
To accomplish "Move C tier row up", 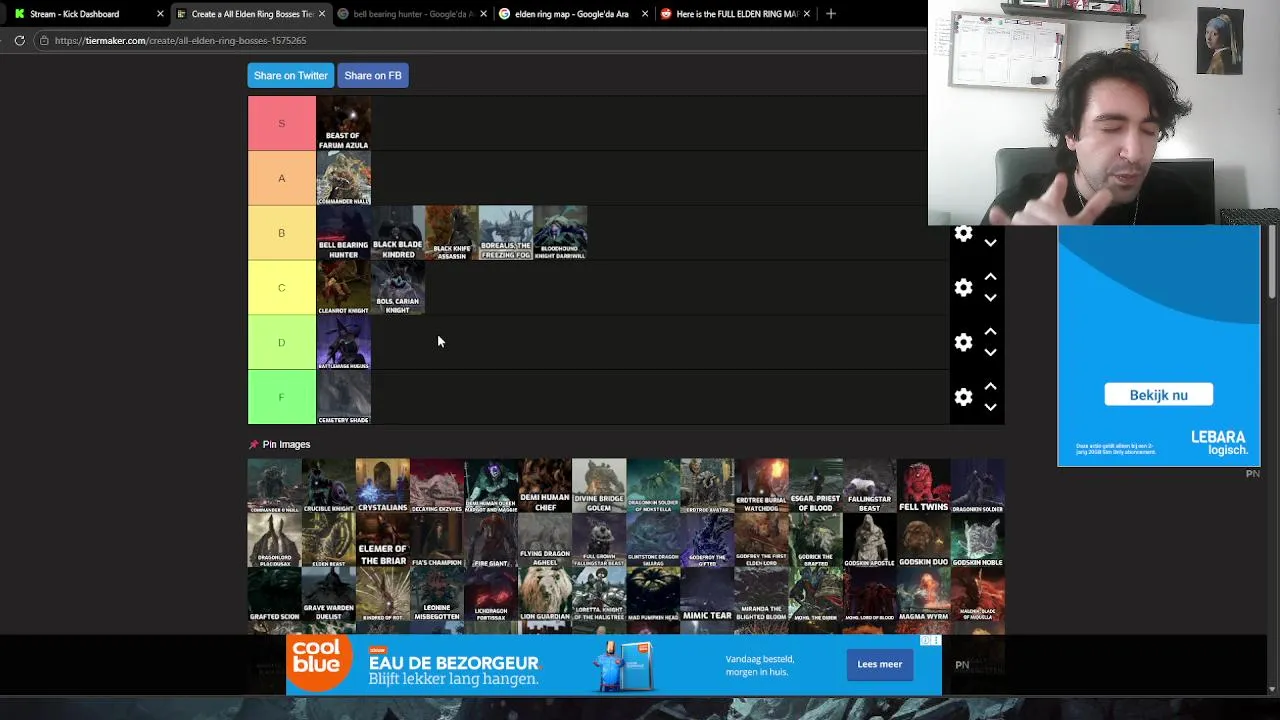I will [x=990, y=277].
